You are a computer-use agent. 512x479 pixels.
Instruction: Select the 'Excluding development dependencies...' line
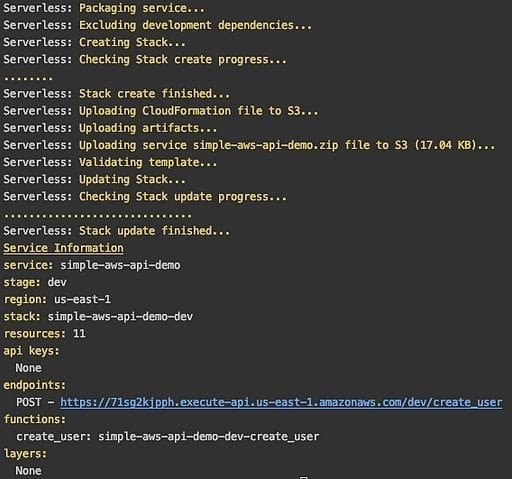point(158,25)
